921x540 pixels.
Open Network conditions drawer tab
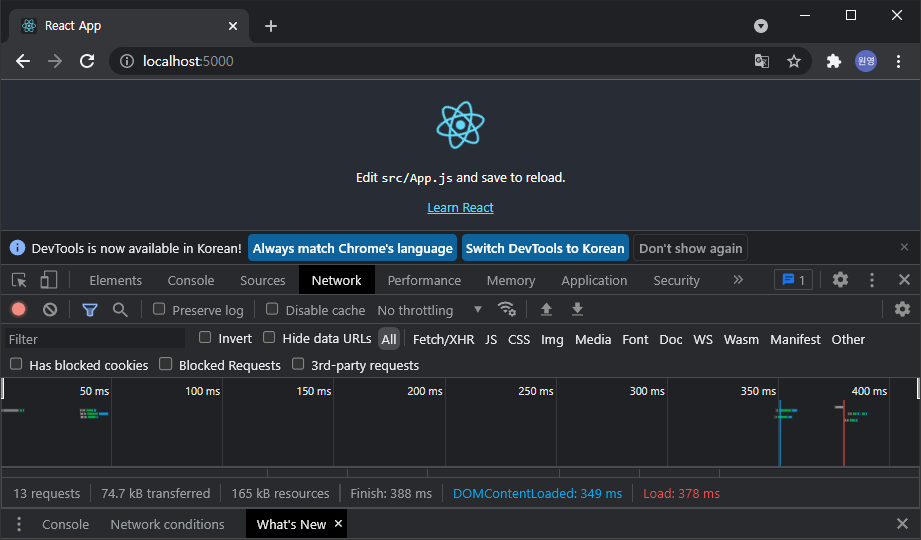pyautogui.click(x=167, y=524)
